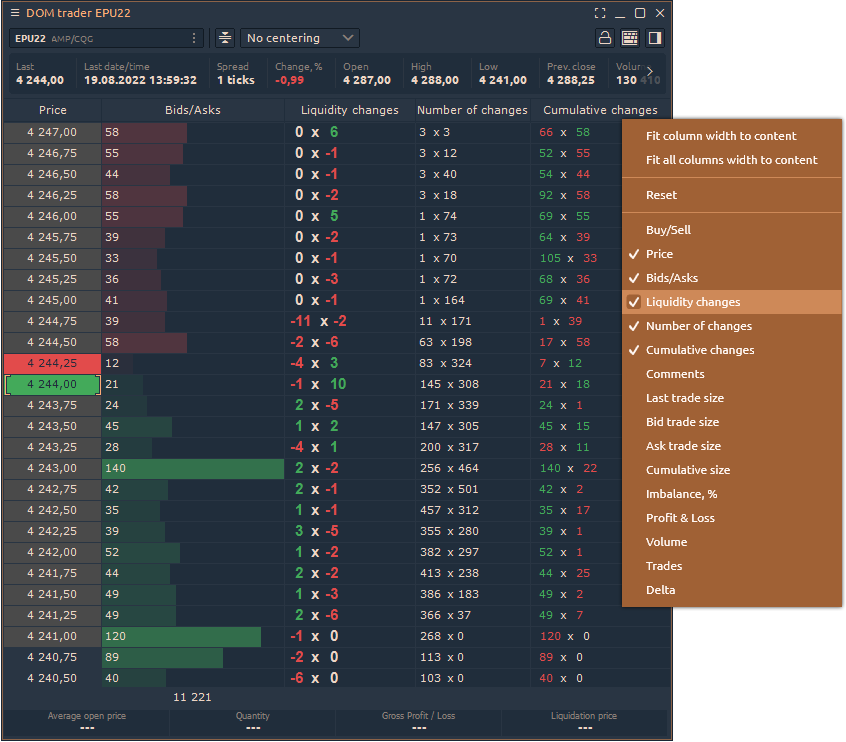Image resolution: width=846 pixels, height=742 pixels.
Task: Choose Reset from the context menu
Action: [x=661, y=195]
